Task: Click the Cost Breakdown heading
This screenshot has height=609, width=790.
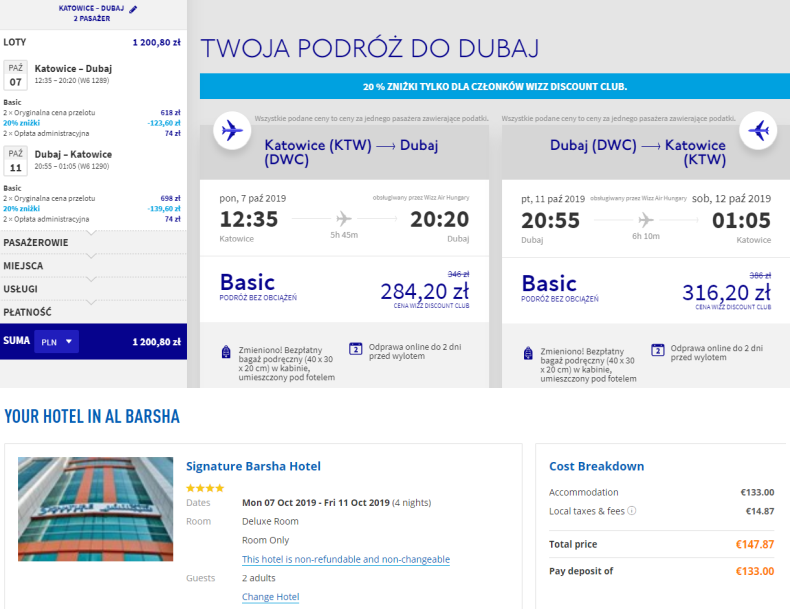Action: click(597, 466)
